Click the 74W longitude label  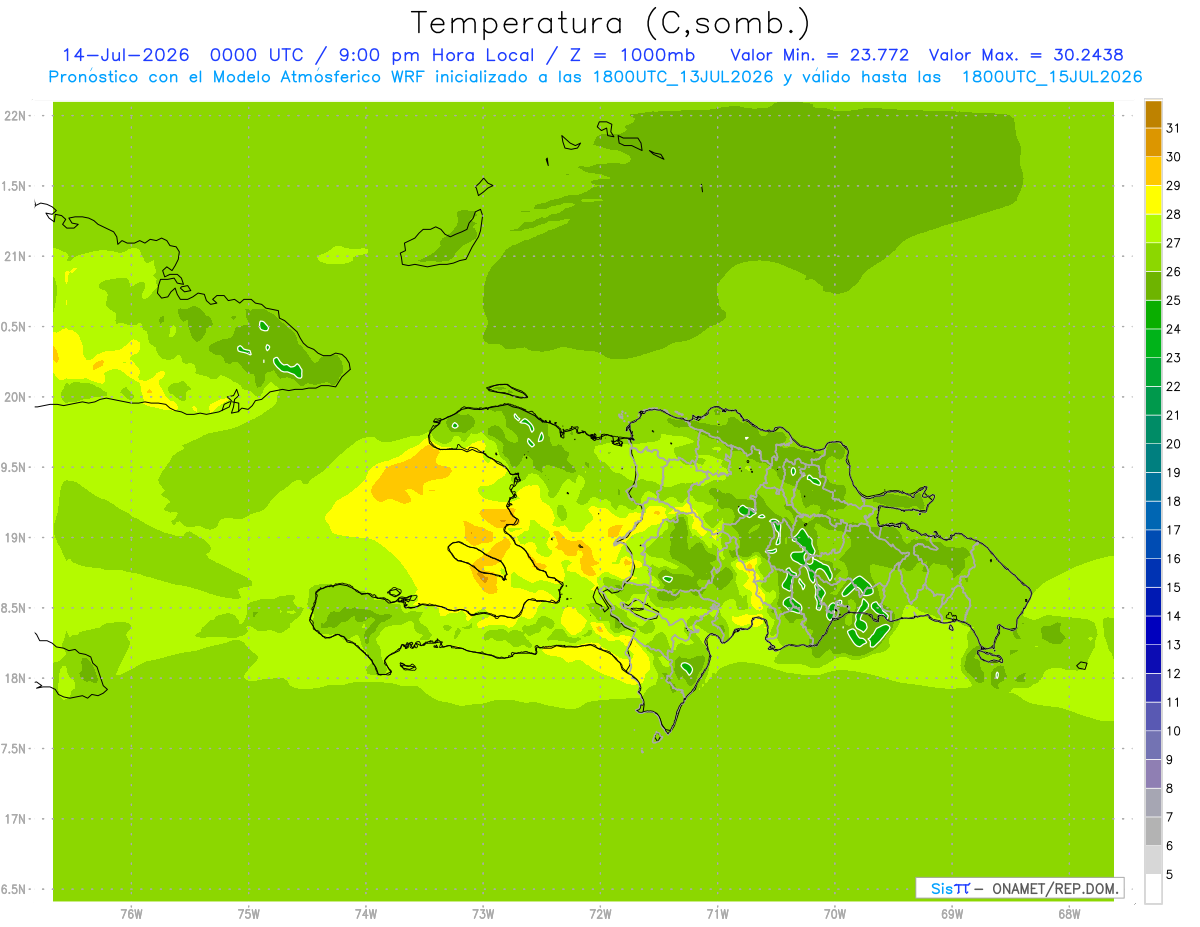pos(366,913)
